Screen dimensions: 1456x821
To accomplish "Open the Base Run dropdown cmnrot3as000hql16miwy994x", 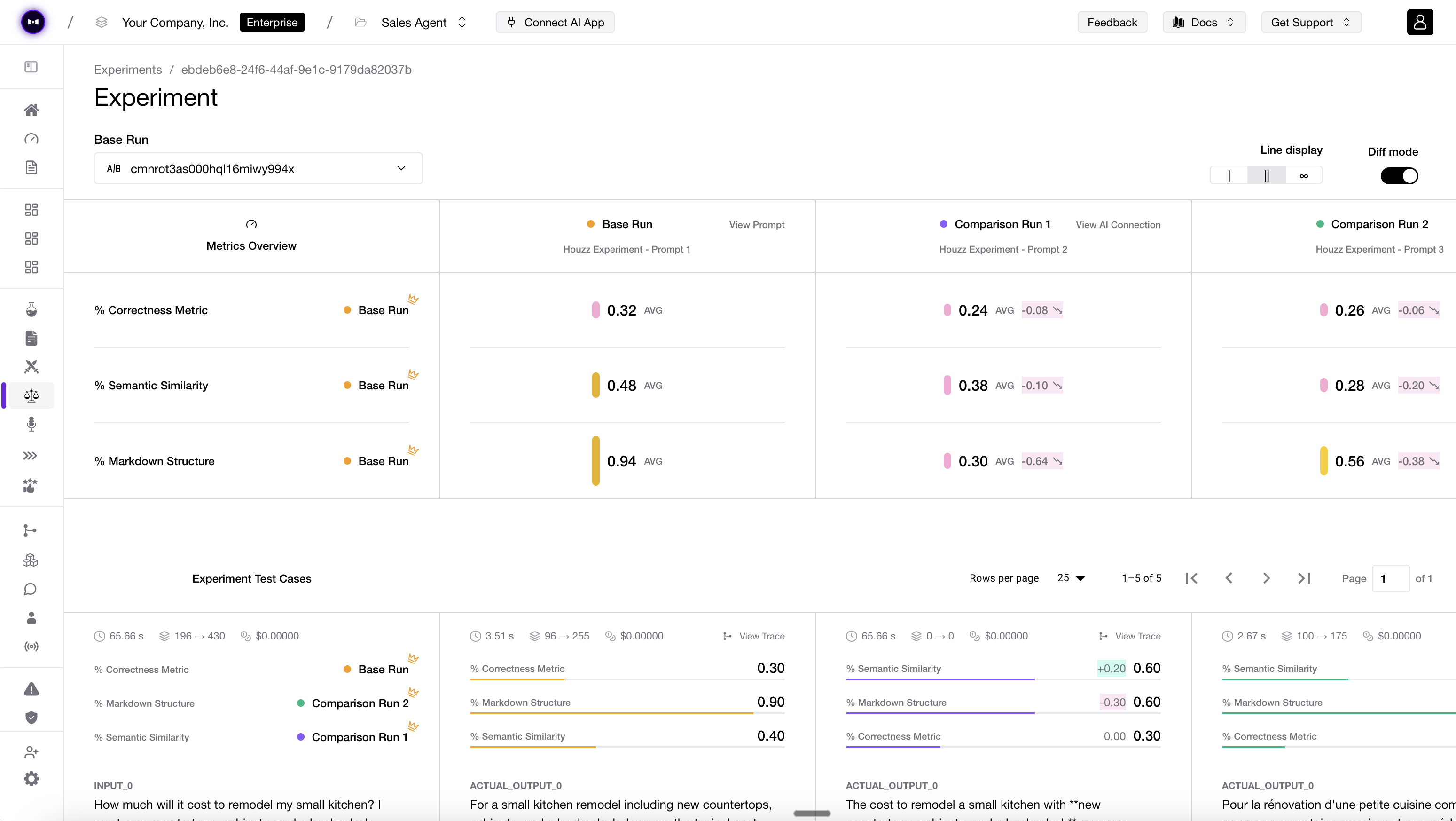I will [x=258, y=168].
